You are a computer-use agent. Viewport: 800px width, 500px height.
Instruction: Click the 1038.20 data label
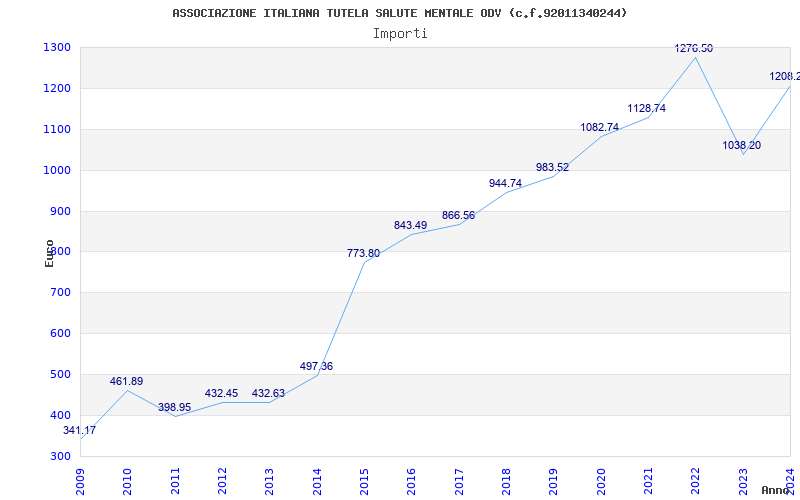[x=741, y=145]
